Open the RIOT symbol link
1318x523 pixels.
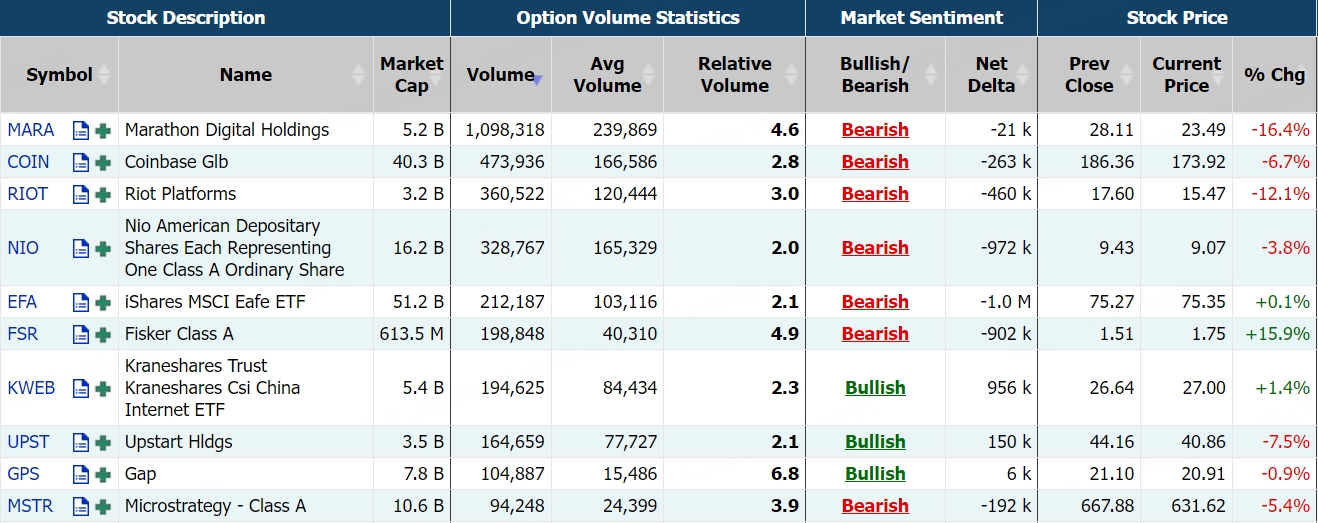pyautogui.click(x=27, y=194)
